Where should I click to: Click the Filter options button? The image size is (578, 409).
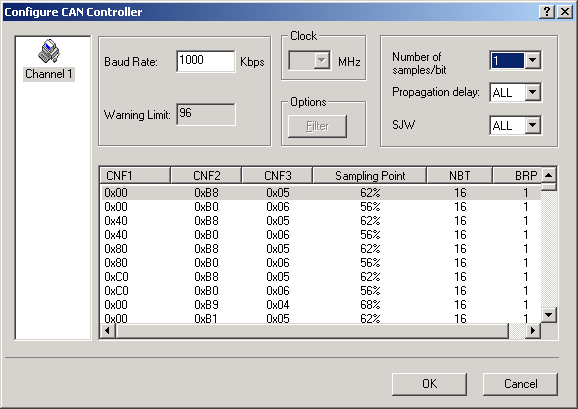pyautogui.click(x=317, y=126)
